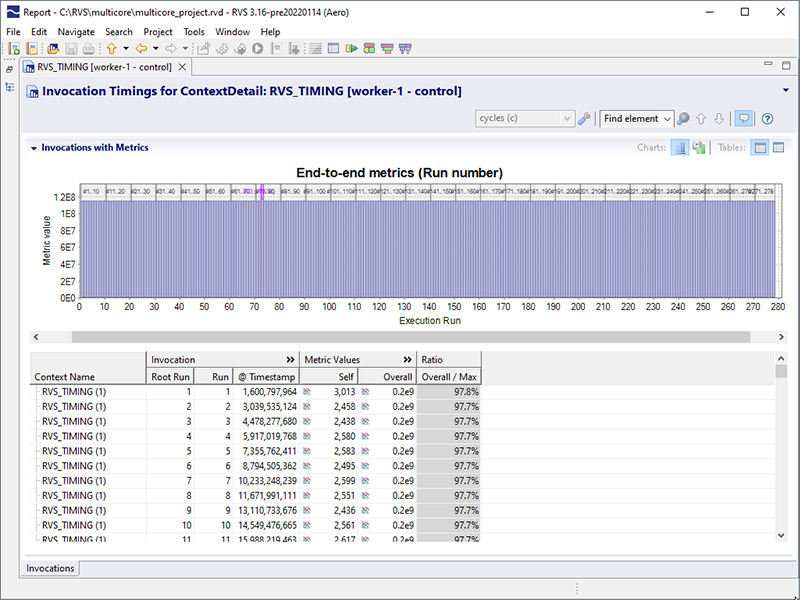
Task: Open the Find element combo box
Action: click(637, 119)
